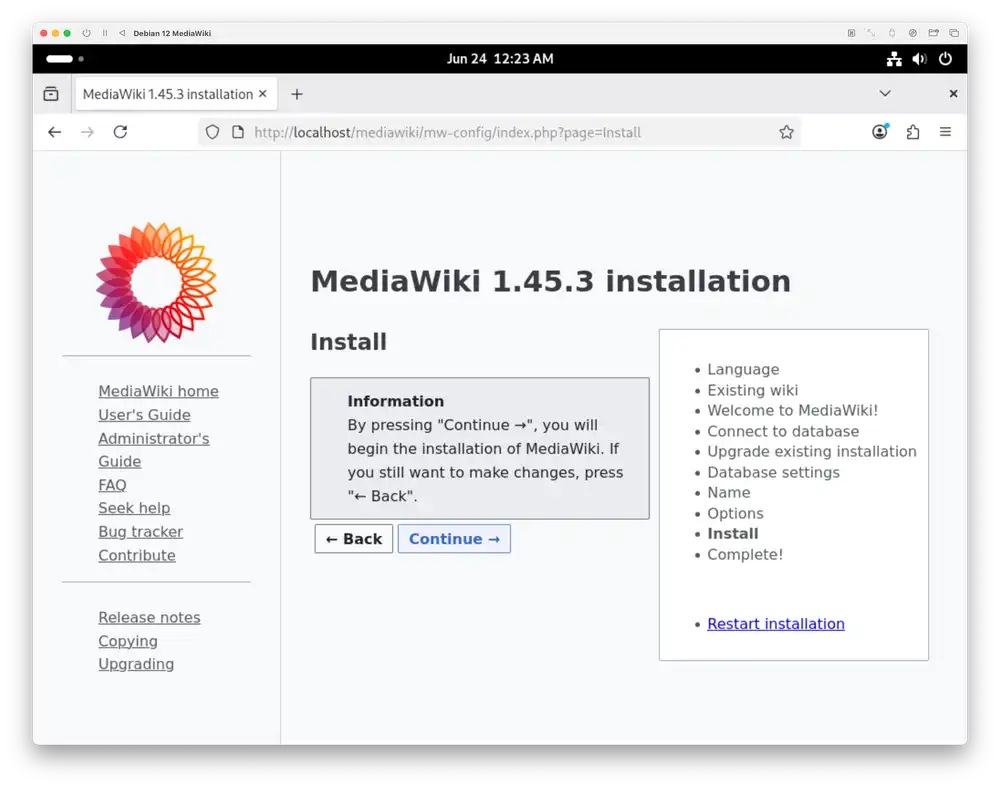
Task: Click the "Information" box heading
Action: coord(395,401)
